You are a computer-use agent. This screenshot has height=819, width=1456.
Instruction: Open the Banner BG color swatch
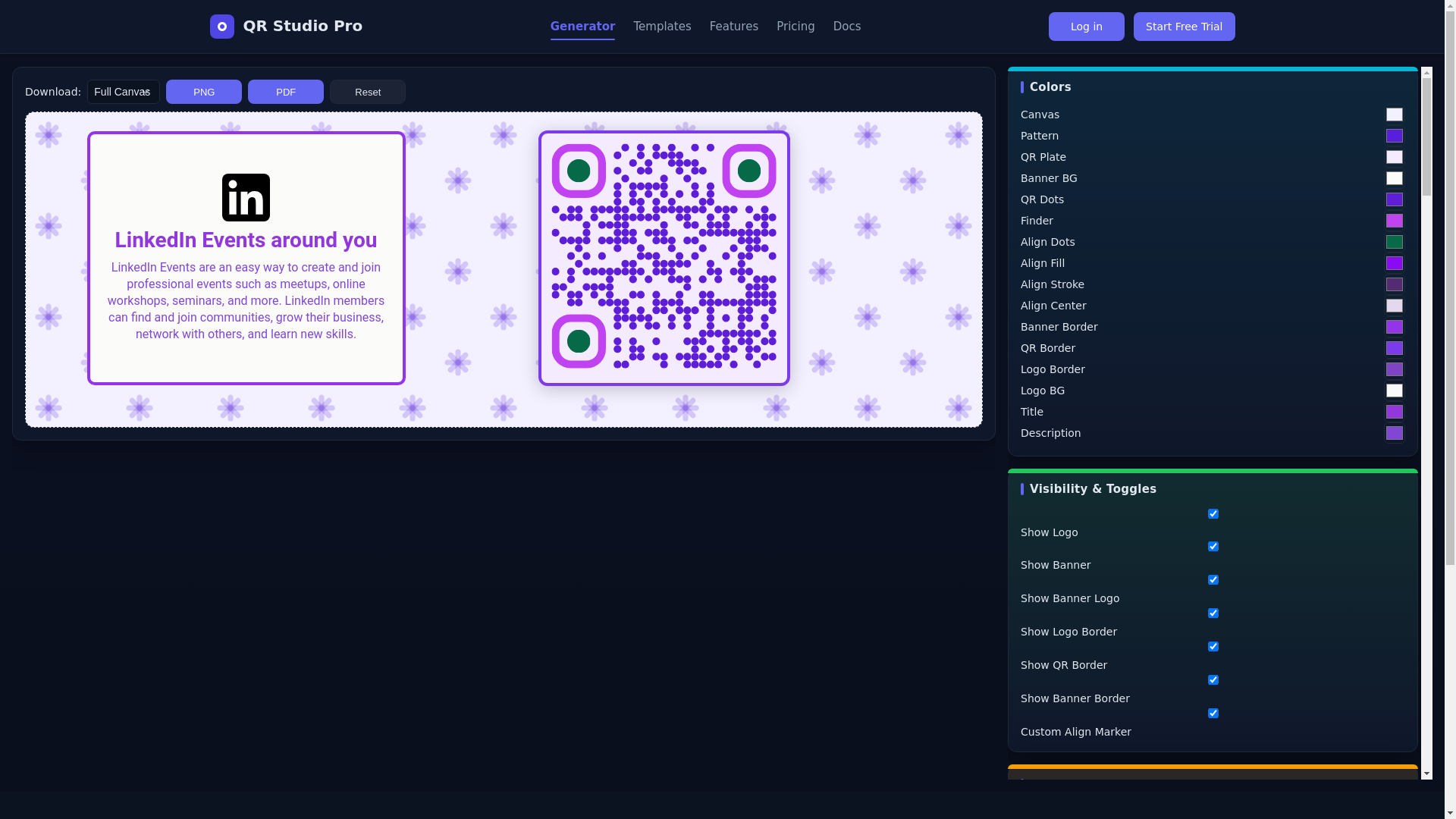(x=1395, y=178)
